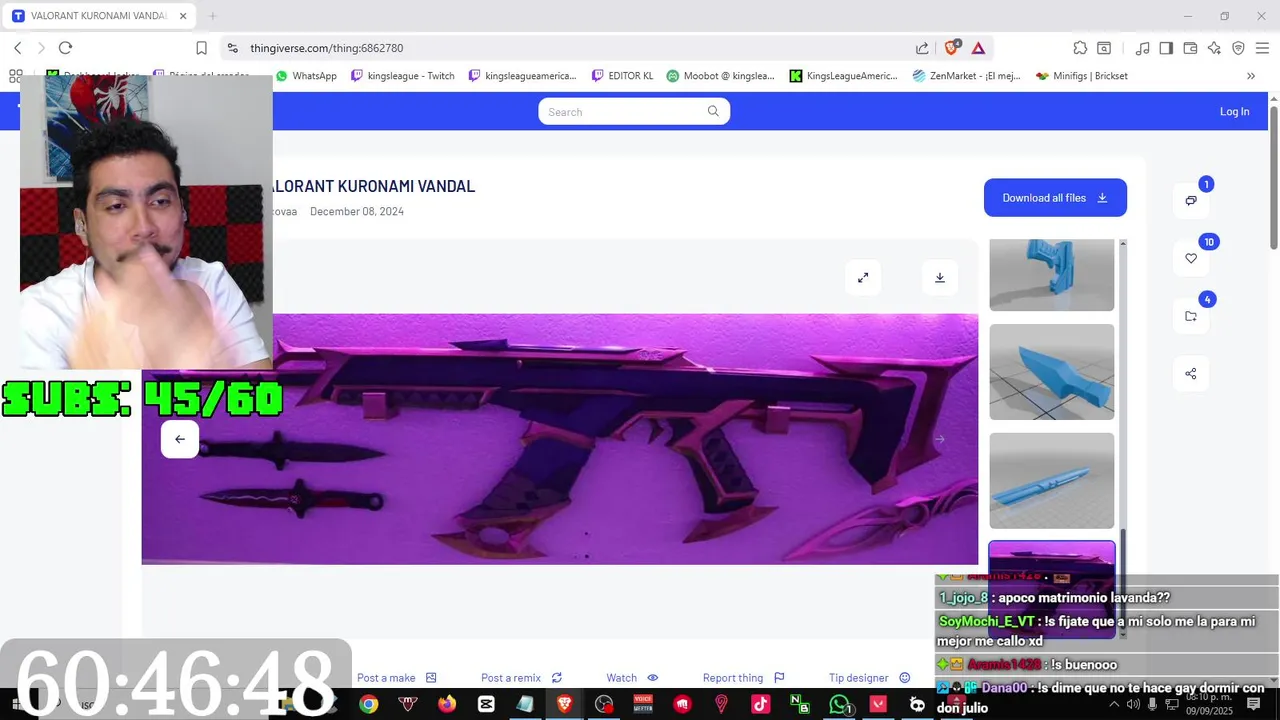Download the current image file
This screenshot has width=1280, height=720.
(x=940, y=277)
